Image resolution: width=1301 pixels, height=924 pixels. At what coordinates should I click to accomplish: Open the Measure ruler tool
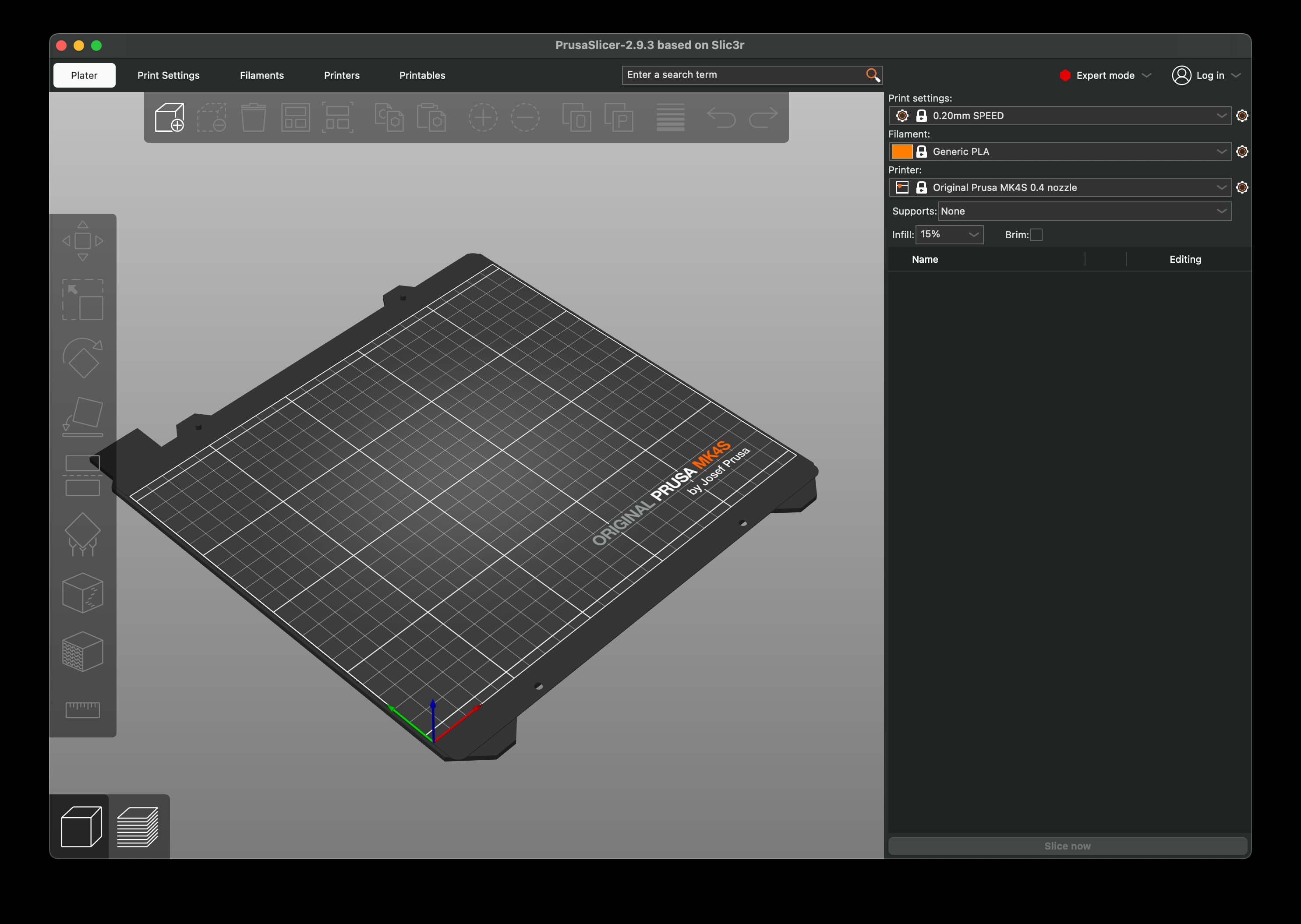click(x=82, y=709)
